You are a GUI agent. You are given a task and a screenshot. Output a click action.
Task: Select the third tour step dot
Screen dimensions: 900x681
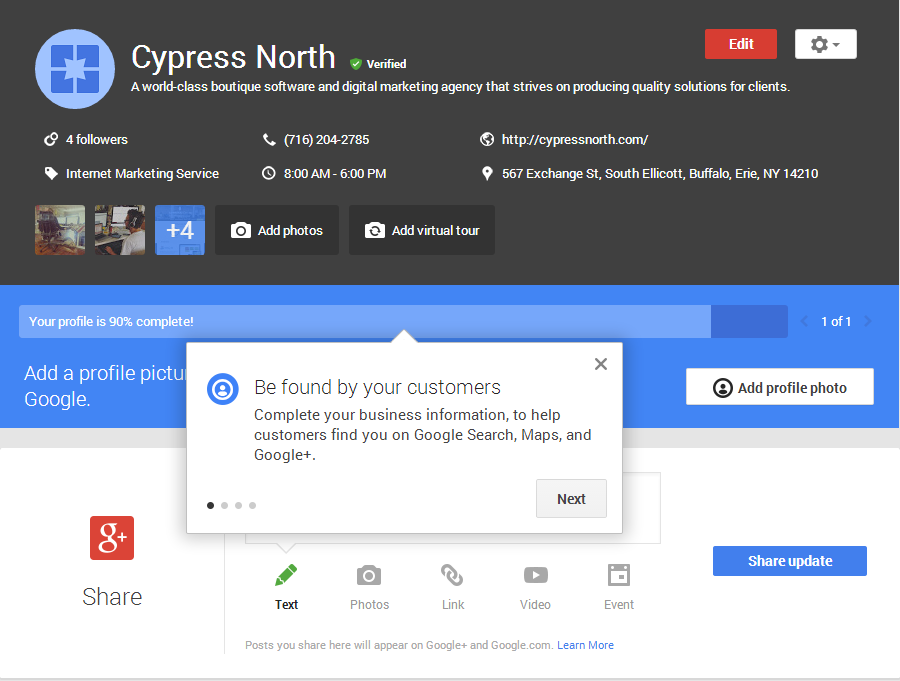coord(238,505)
